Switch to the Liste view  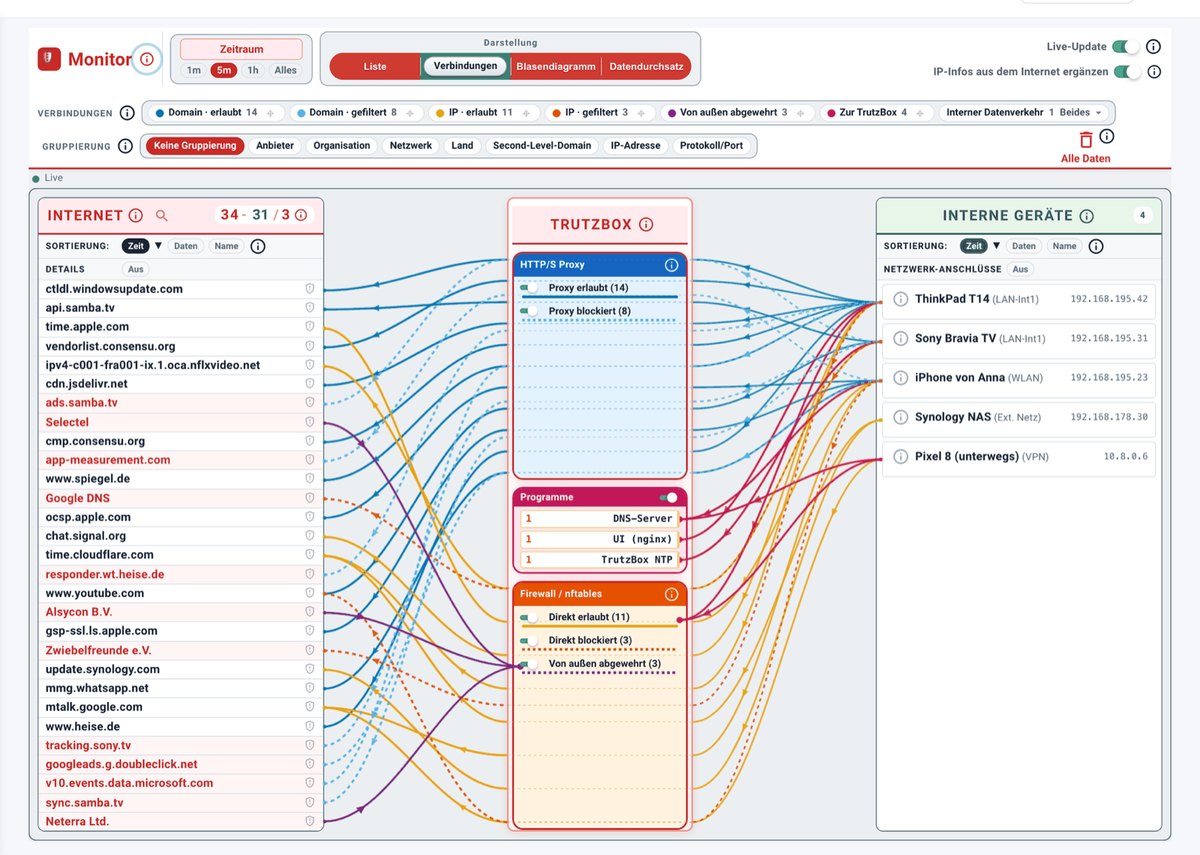[x=375, y=67]
